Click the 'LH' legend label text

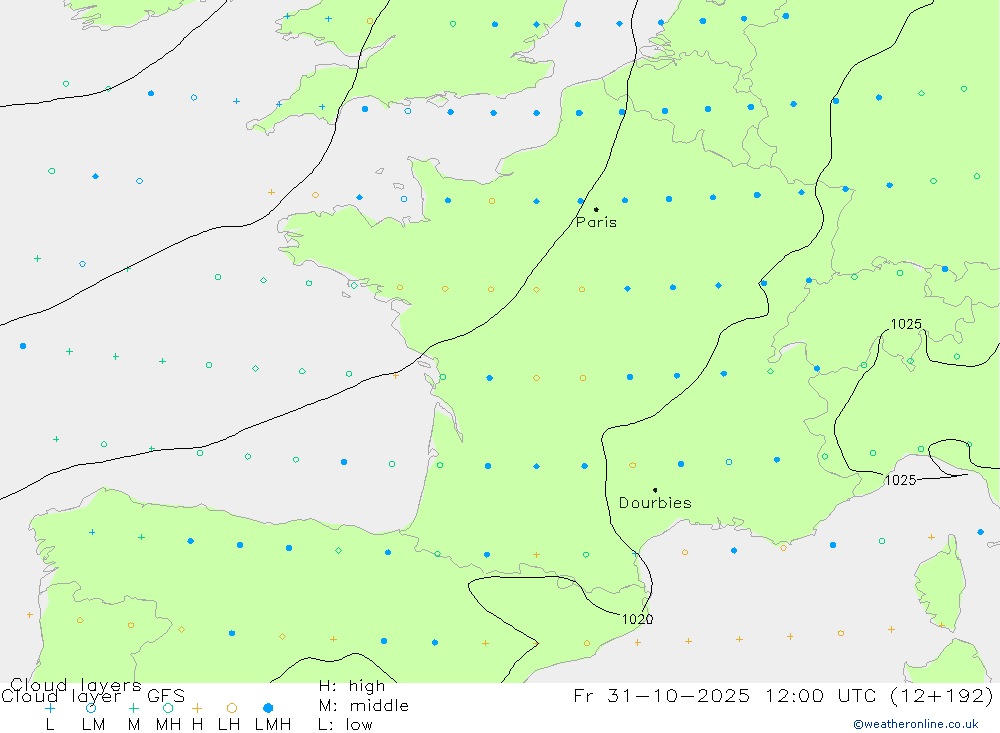[229, 725]
